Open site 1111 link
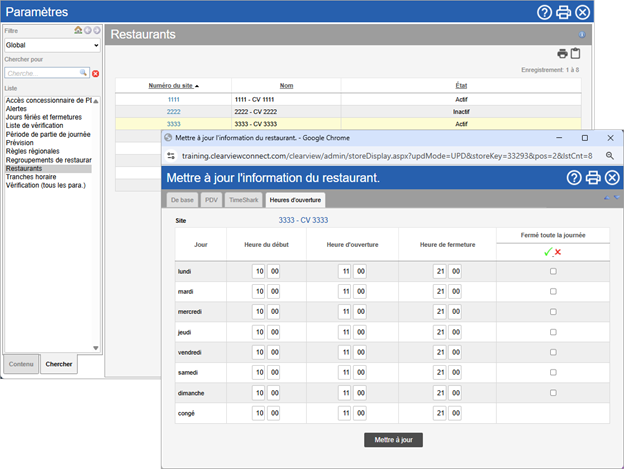 [174, 99]
